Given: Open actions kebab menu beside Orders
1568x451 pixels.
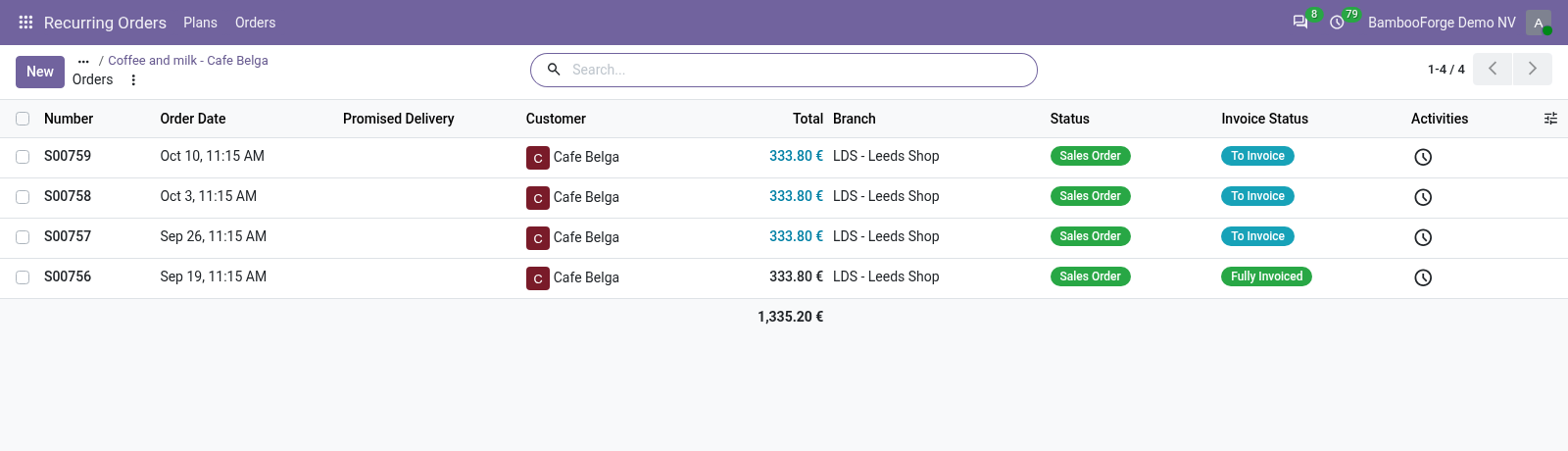Looking at the screenshot, I should point(133,80).
